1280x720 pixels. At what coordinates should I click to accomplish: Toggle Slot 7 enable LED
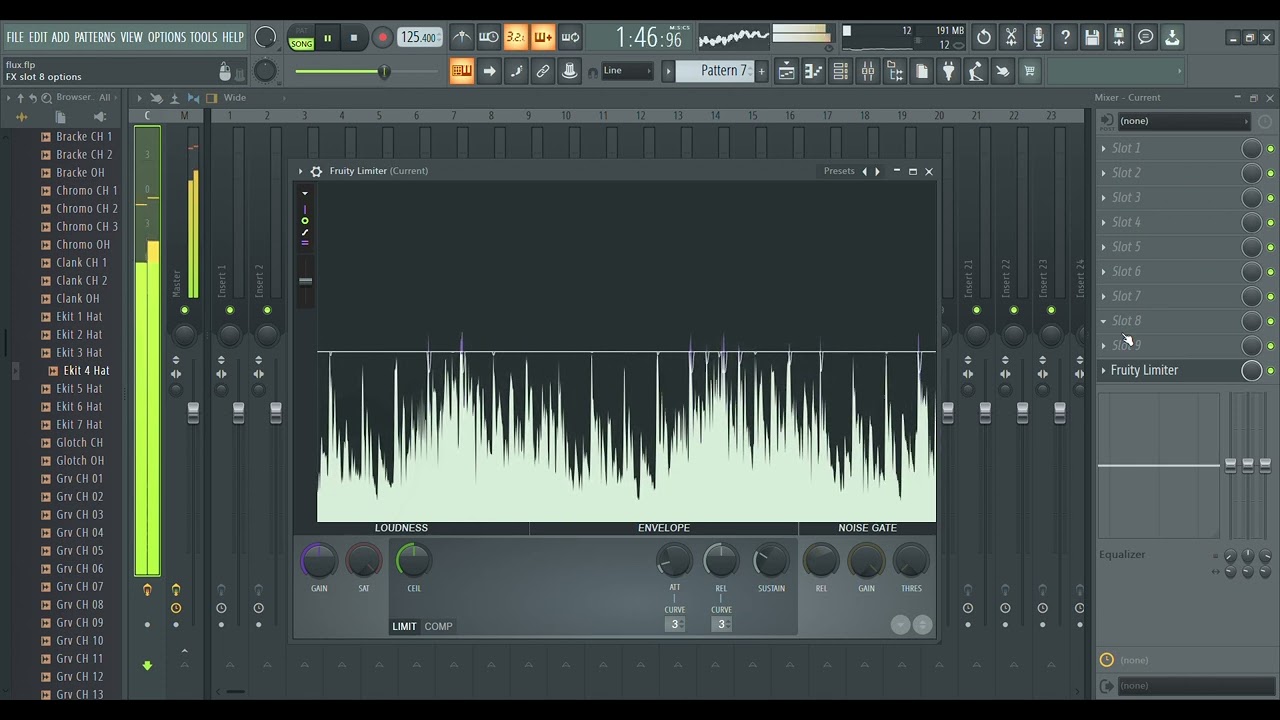pos(1271,296)
